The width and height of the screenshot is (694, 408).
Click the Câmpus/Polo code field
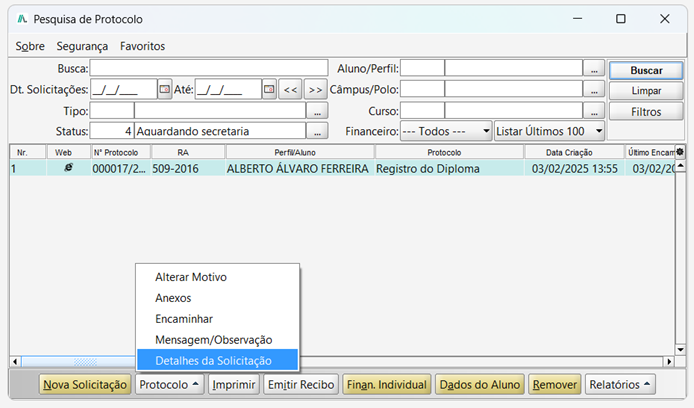pyautogui.click(x=422, y=89)
